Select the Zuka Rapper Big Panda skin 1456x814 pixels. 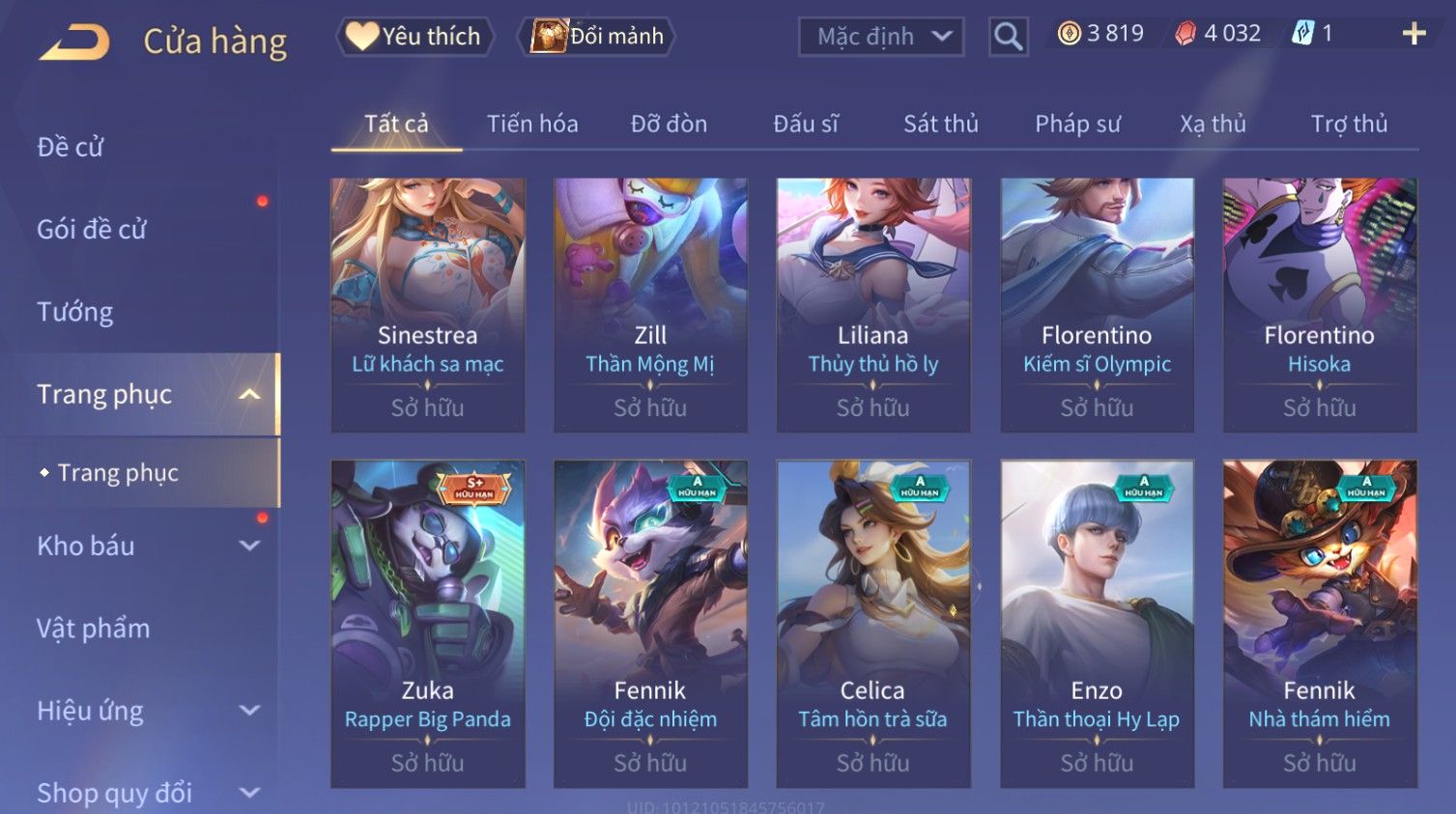(428, 624)
